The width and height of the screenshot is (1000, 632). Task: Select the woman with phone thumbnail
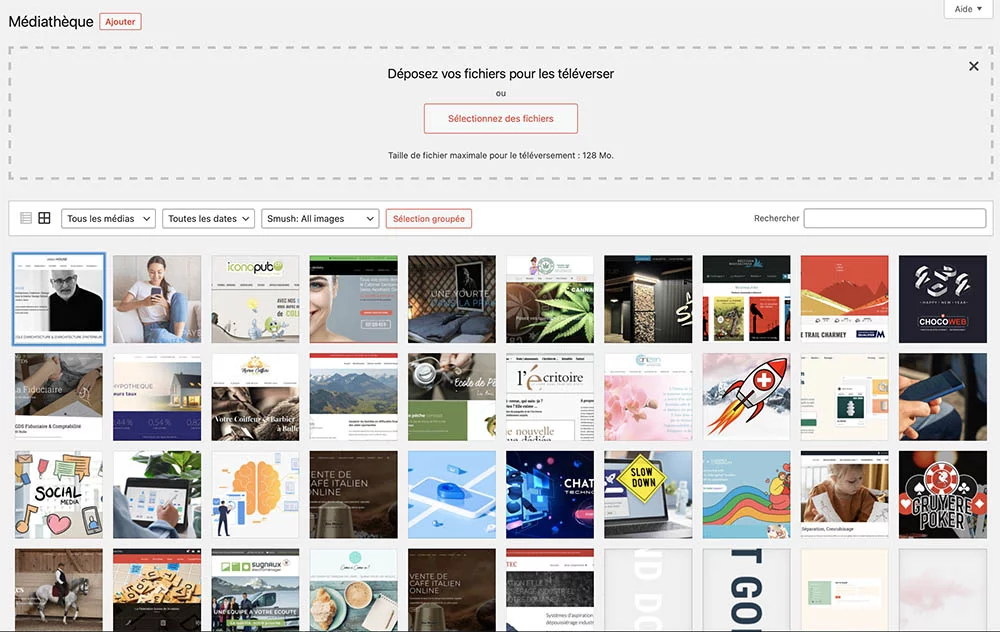tap(157, 299)
